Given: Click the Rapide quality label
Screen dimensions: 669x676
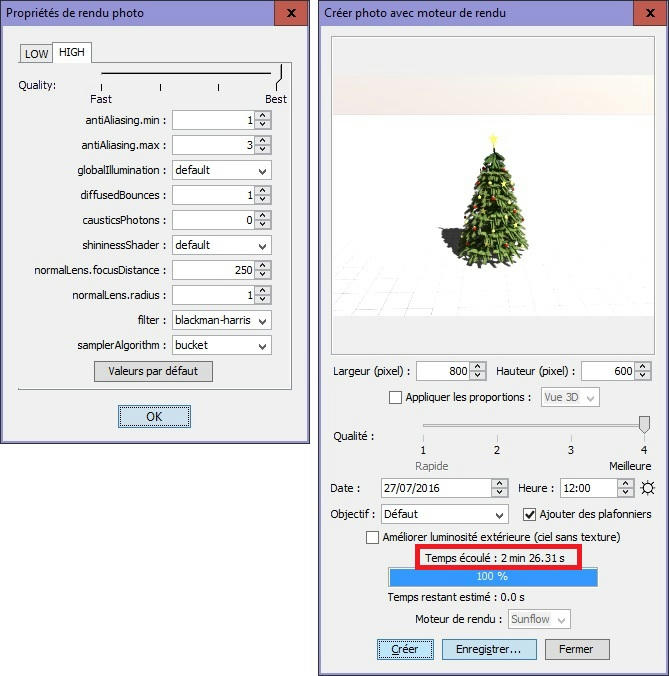Looking at the screenshot, I should point(431,466).
